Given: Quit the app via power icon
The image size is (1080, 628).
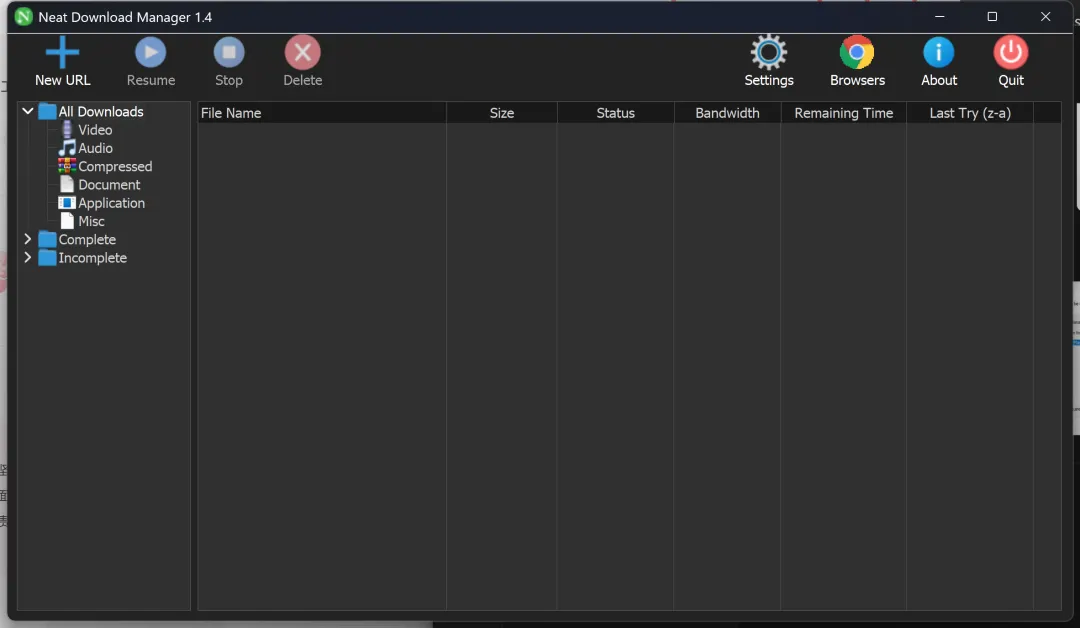Looking at the screenshot, I should coord(1010,52).
